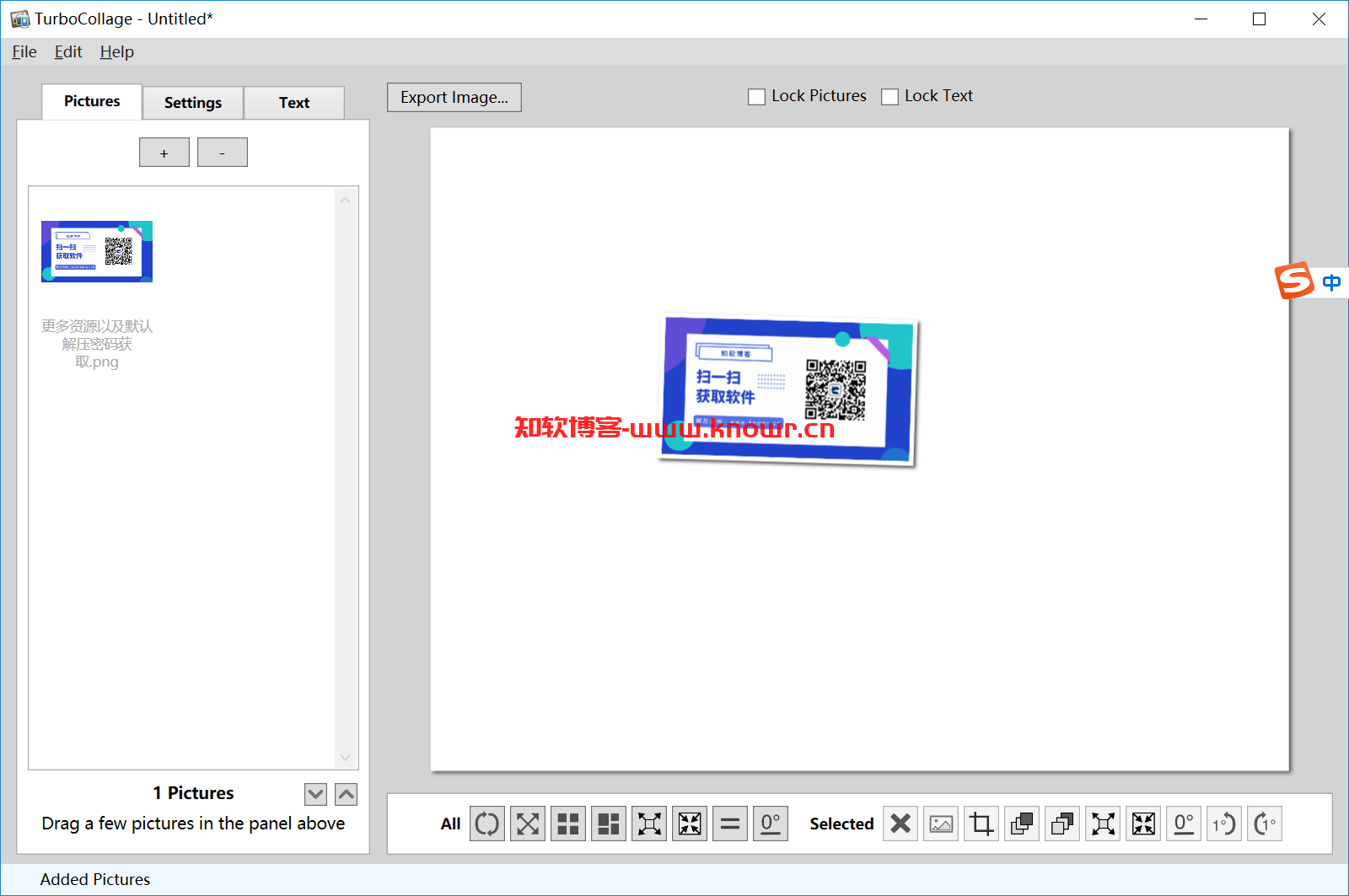Add pictures with the + button

(164, 153)
